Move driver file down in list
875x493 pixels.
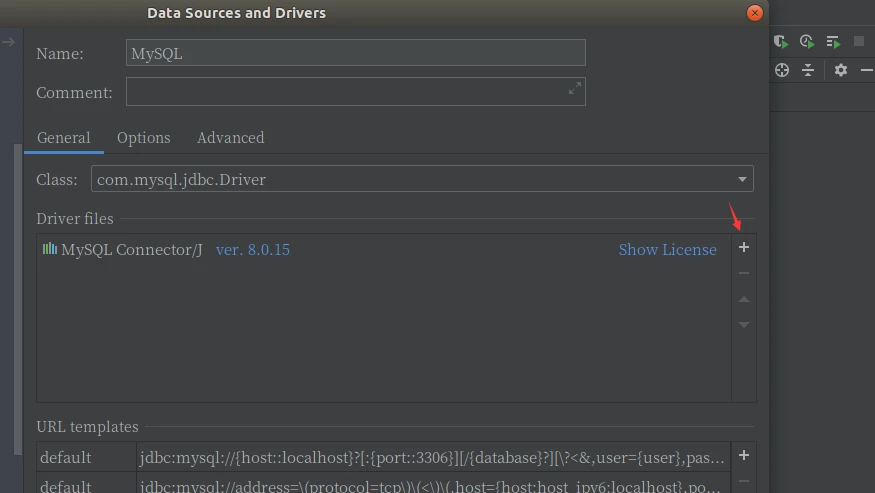[743, 325]
